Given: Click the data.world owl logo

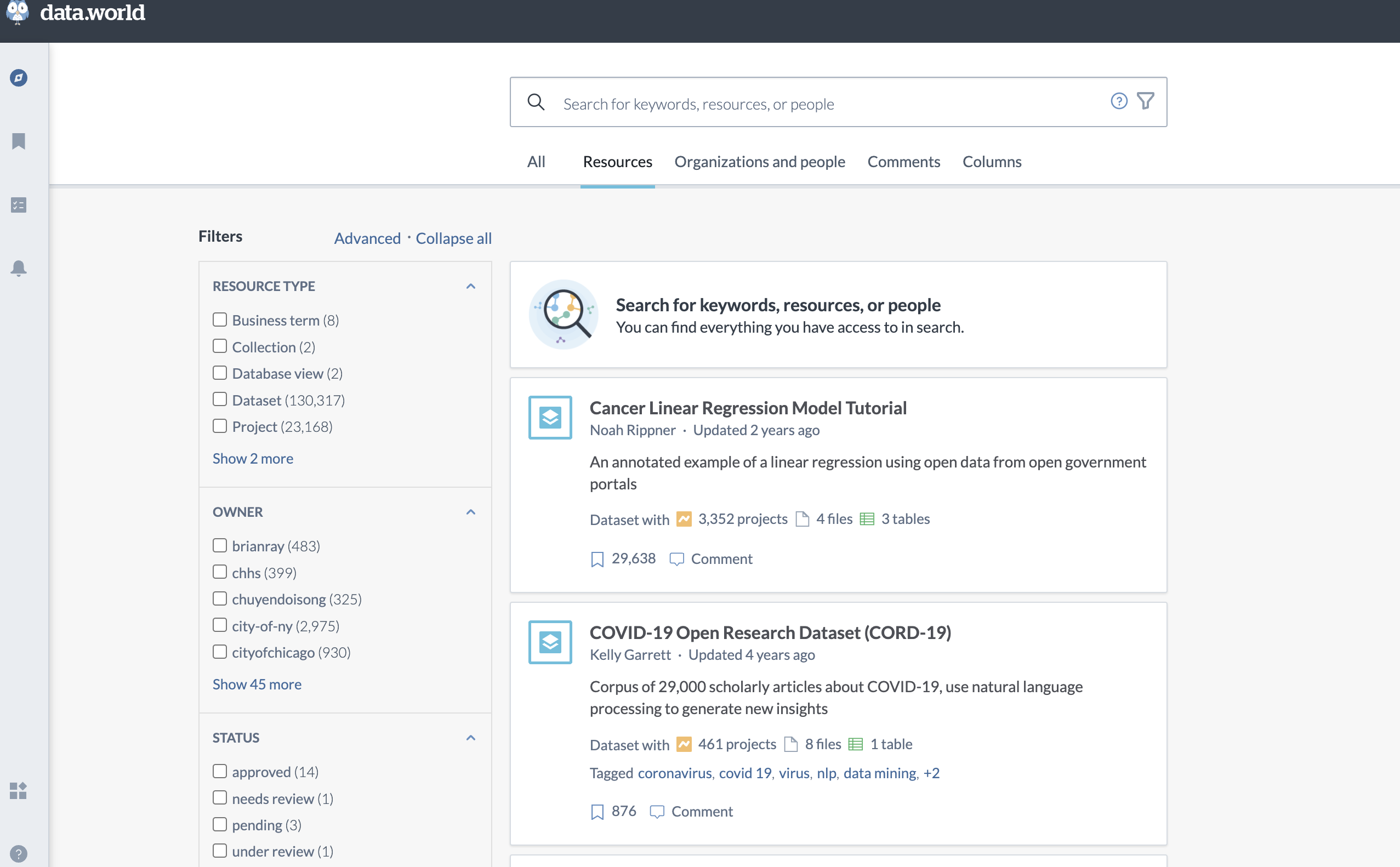Looking at the screenshot, I should coord(17,12).
